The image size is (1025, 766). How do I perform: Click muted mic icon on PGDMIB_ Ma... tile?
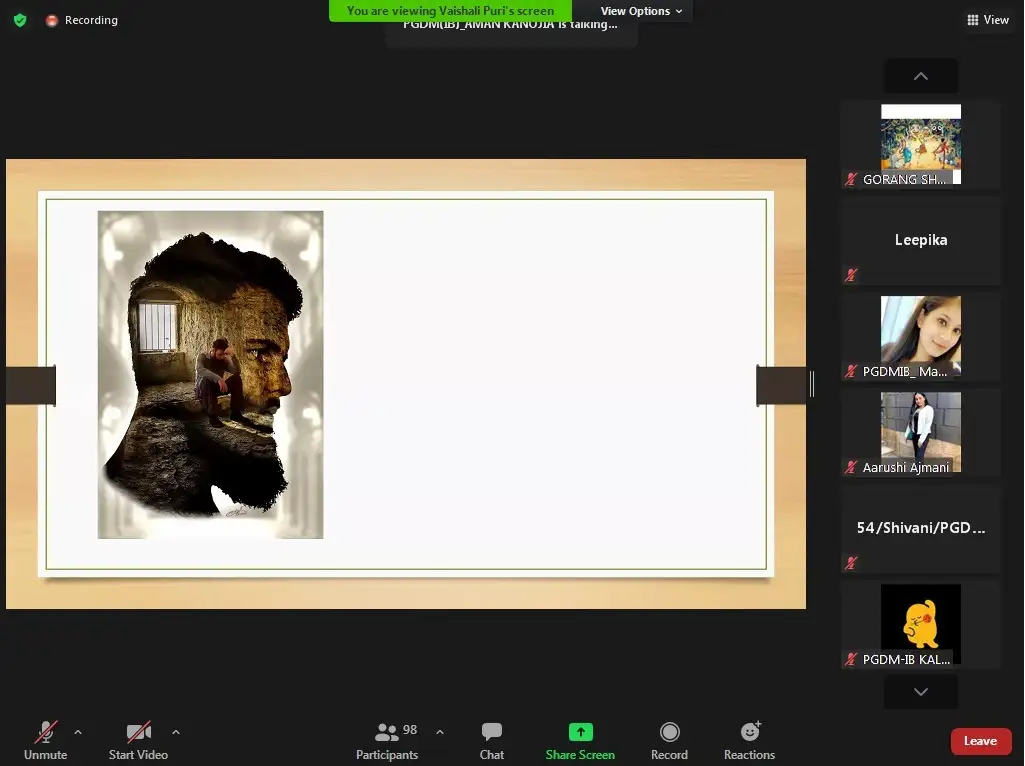850,371
